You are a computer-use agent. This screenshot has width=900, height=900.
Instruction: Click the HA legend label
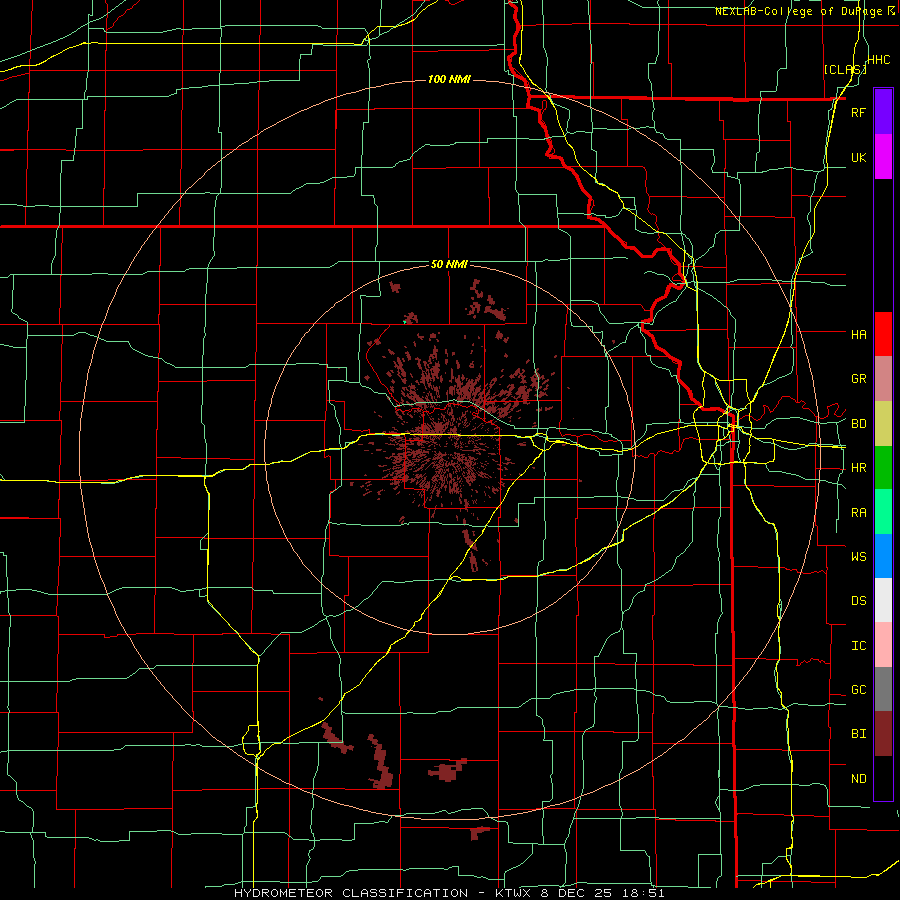point(858,335)
